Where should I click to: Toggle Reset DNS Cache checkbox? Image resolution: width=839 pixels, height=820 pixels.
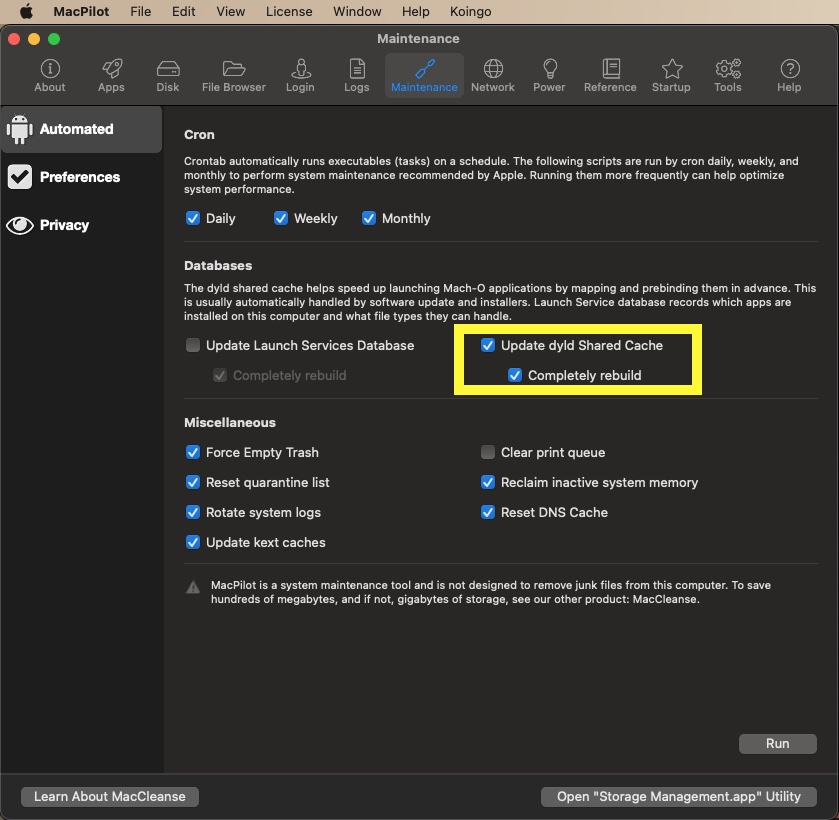click(x=487, y=512)
